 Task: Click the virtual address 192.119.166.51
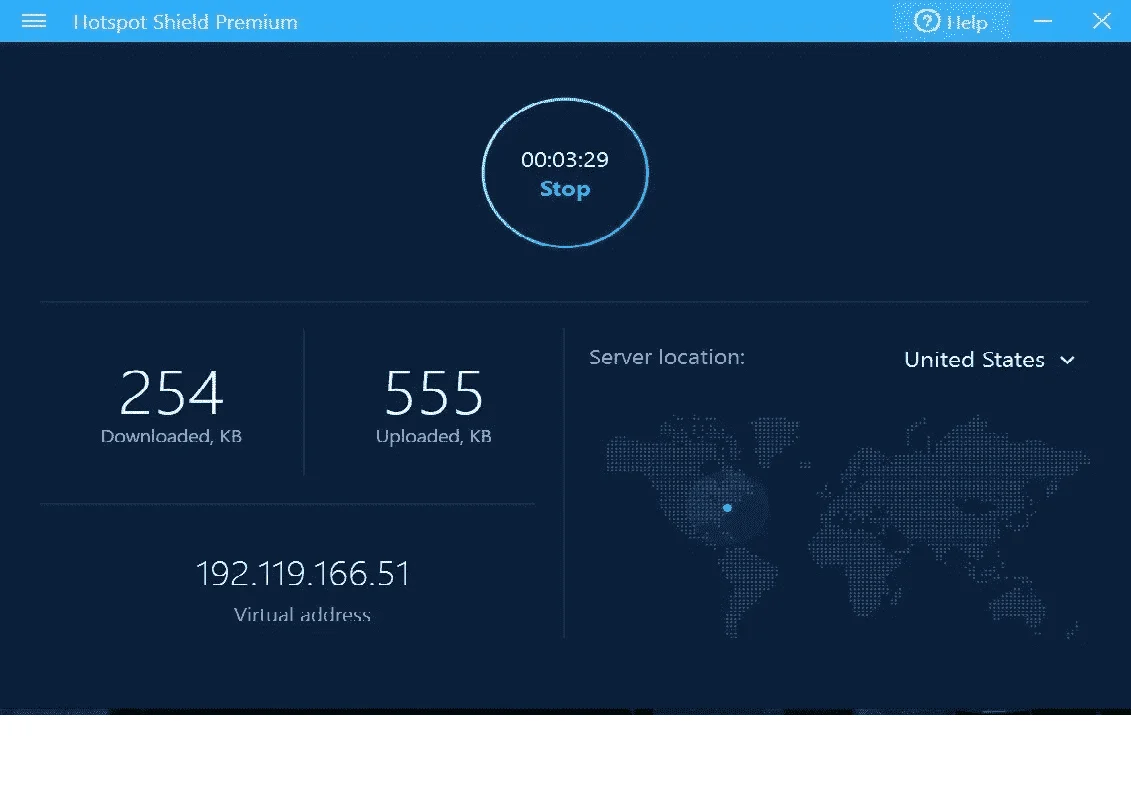(x=303, y=574)
